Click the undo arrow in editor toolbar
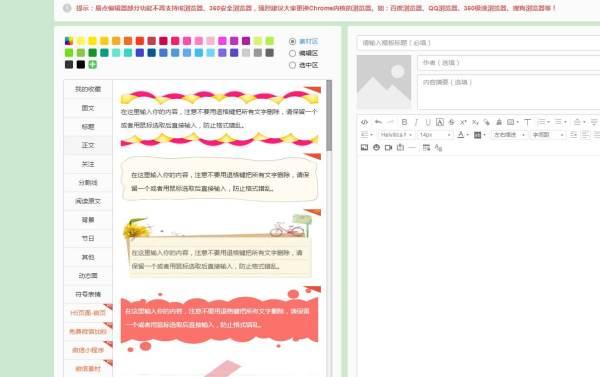 [378, 122]
